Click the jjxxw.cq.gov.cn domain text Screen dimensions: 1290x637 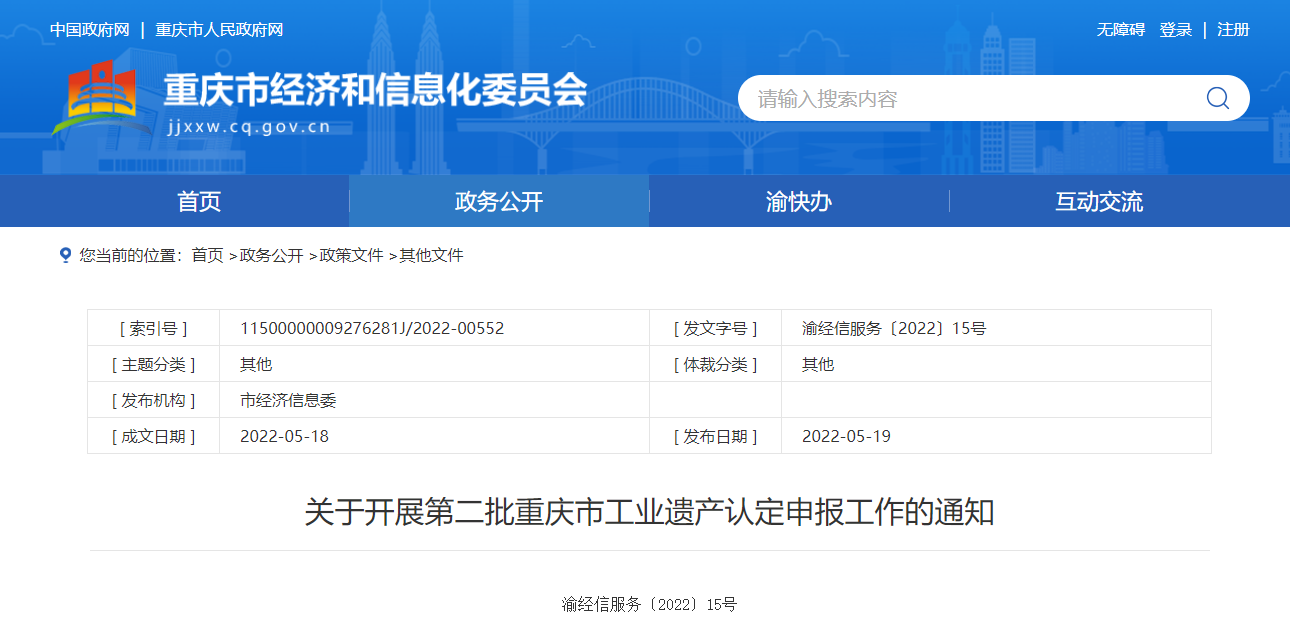pos(249,127)
